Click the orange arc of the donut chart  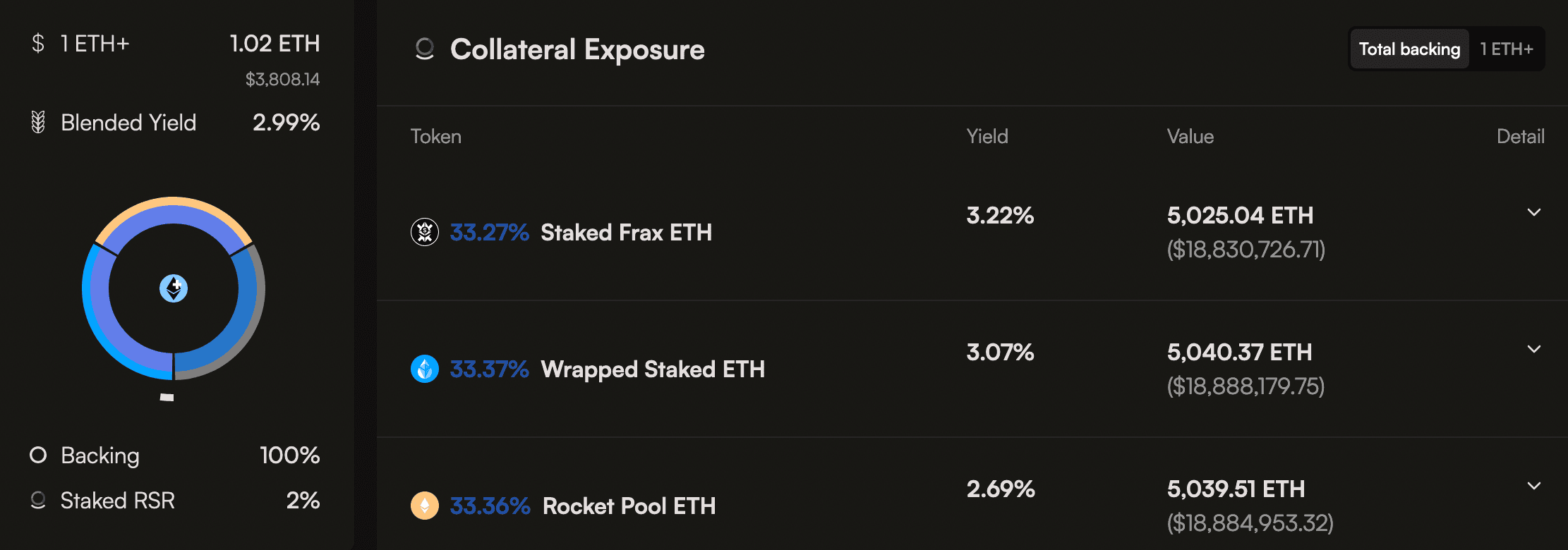[174, 202]
